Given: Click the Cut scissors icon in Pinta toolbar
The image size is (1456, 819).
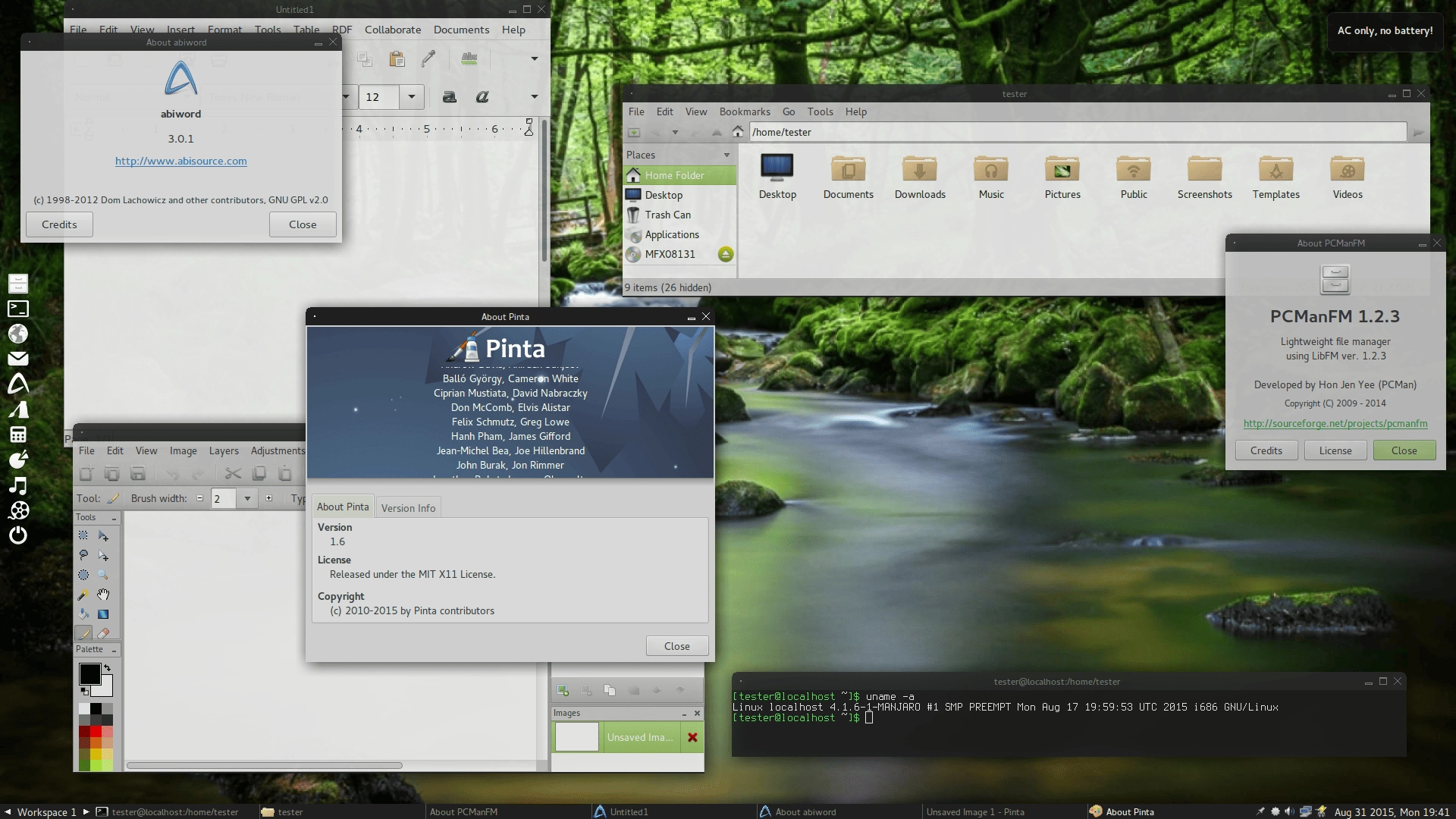Looking at the screenshot, I should [x=233, y=474].
